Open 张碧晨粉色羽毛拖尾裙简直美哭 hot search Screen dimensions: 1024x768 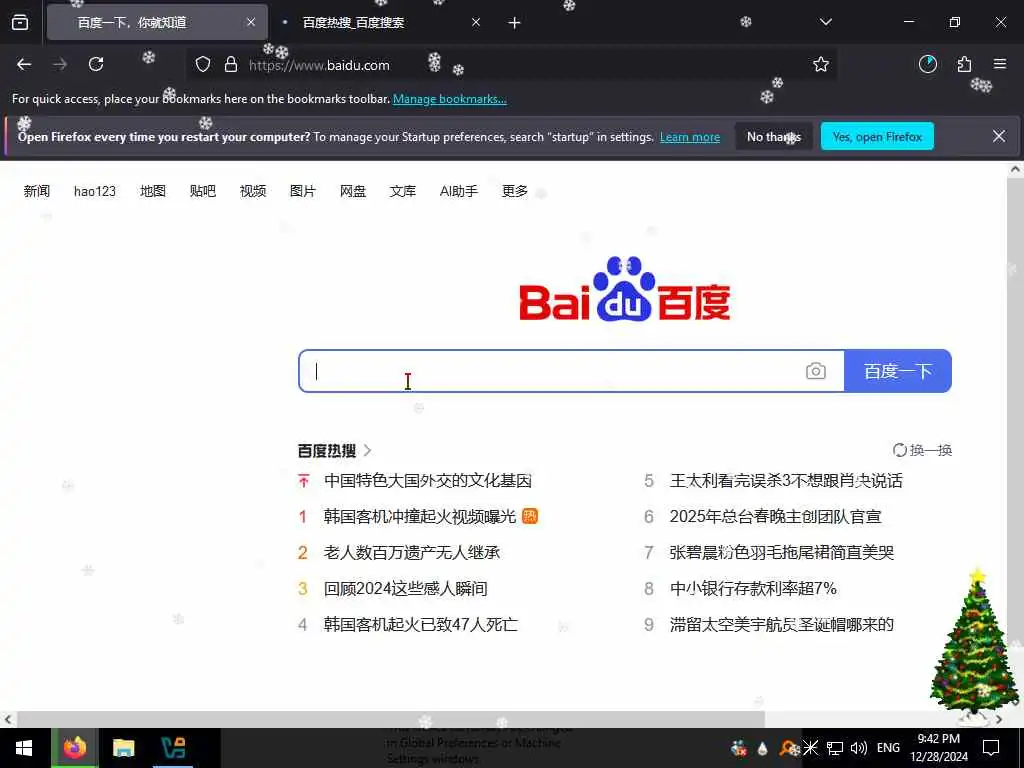coord(782,552)
